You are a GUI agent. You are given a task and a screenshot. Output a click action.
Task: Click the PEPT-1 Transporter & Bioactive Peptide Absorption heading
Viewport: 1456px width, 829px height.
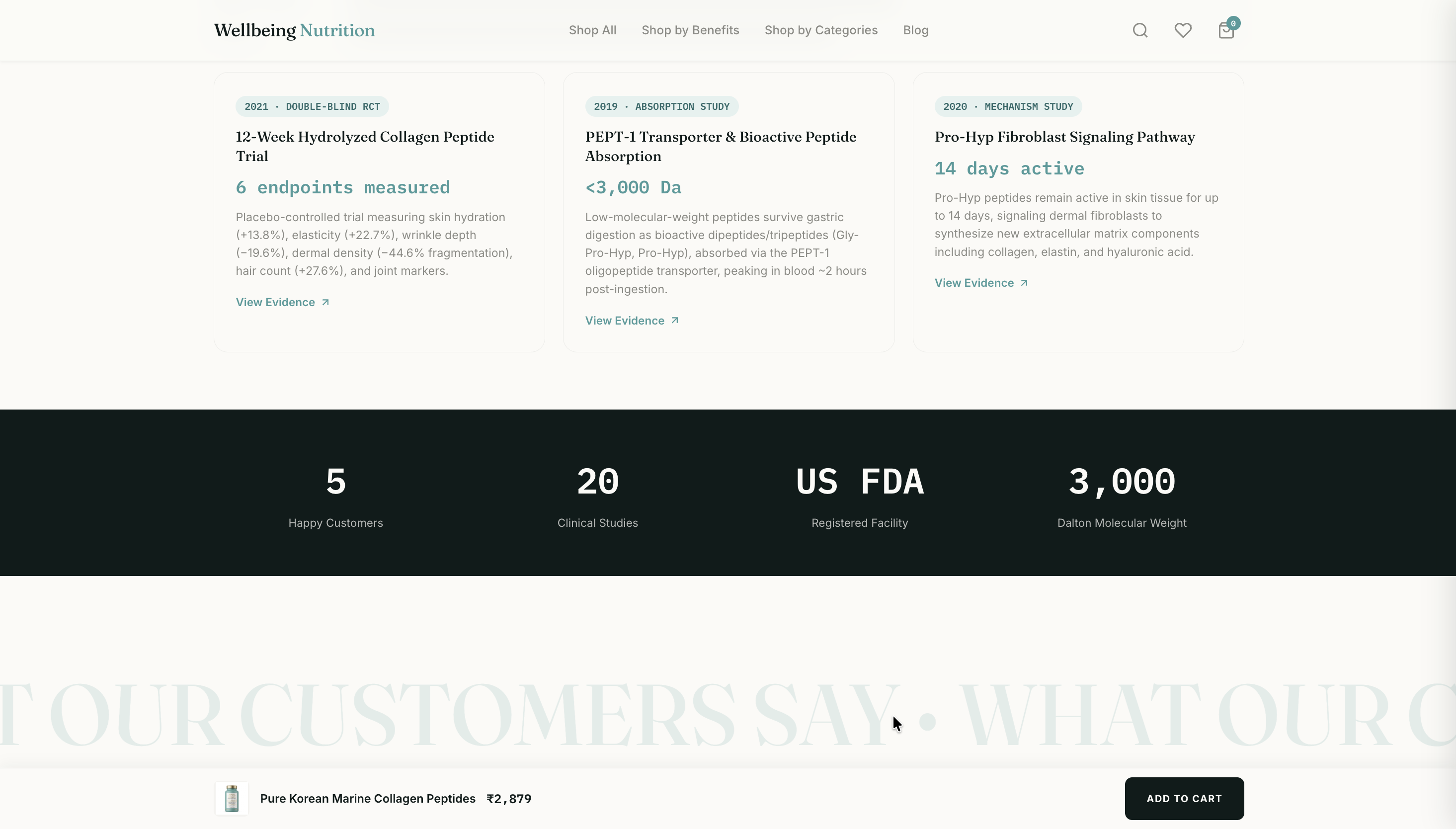(x=721, y=146)
